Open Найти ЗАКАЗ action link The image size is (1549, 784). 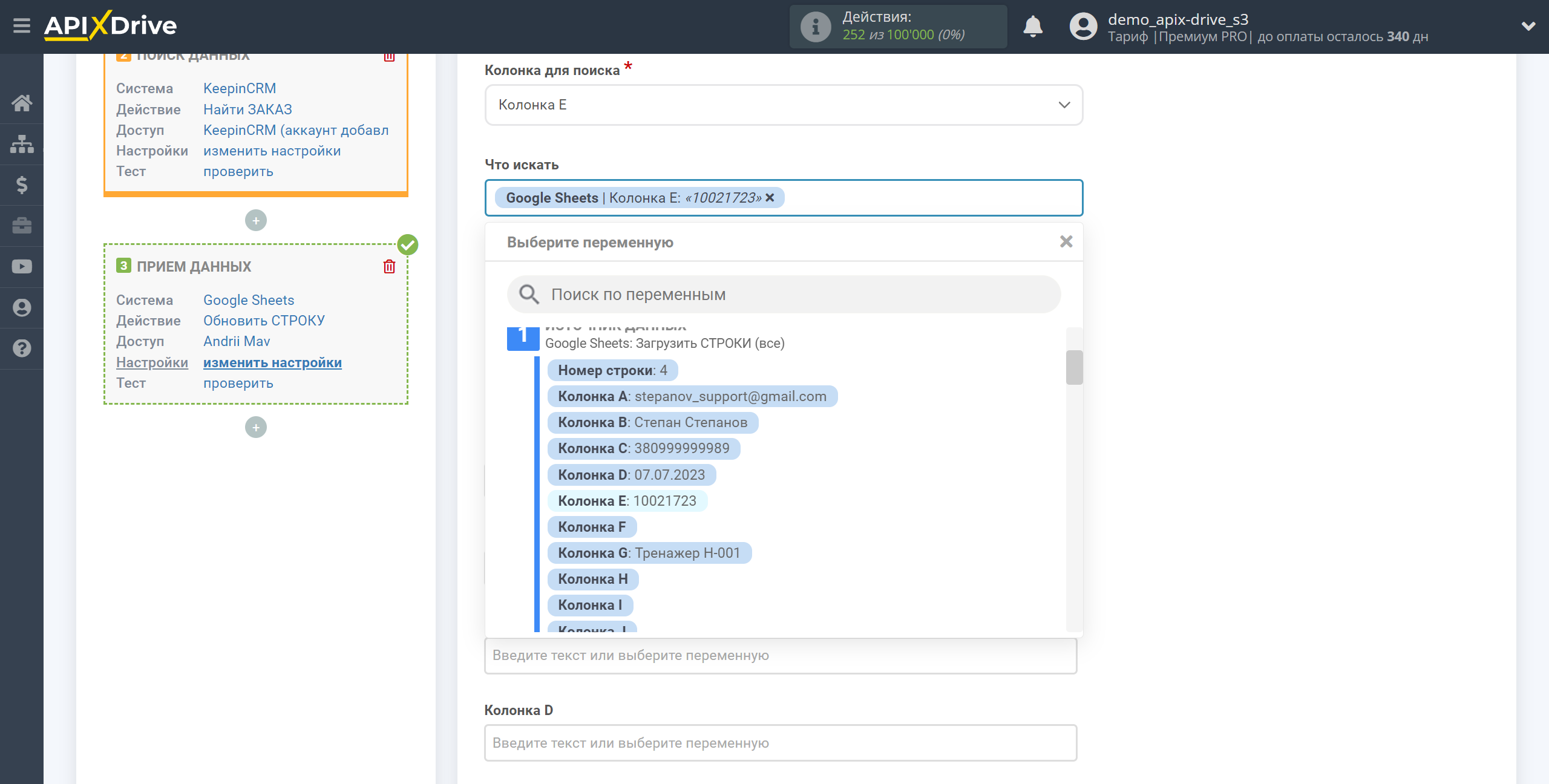(x=247, y=109)
